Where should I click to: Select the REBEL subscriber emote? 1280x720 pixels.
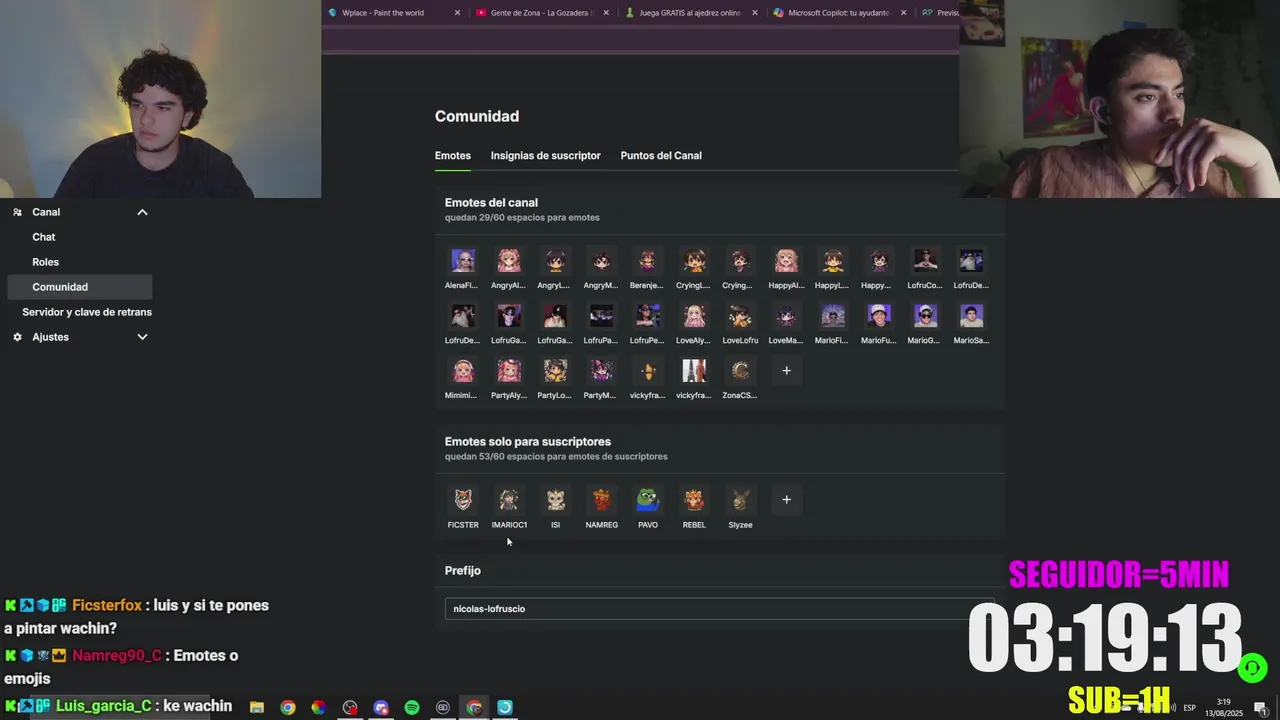coord(694,500)
